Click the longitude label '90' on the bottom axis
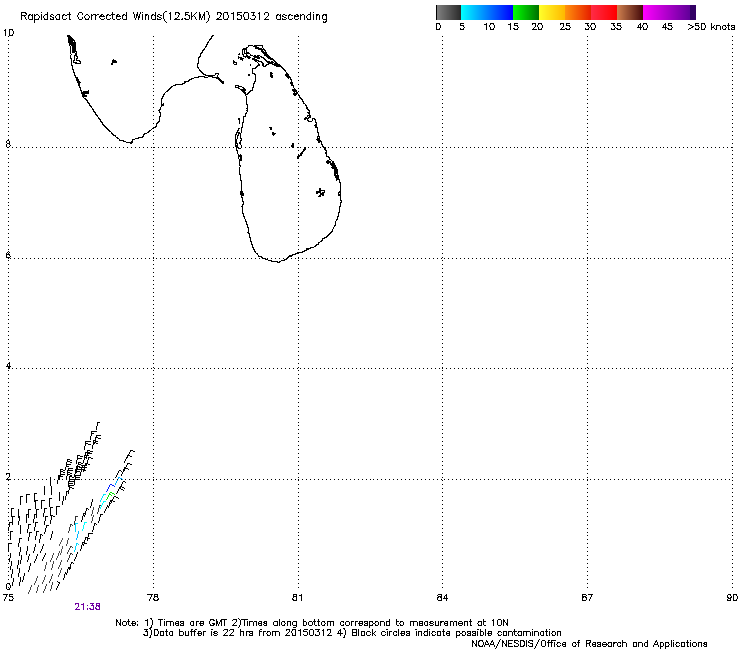Viewport: 740px width, 650px height. click(x=732, y=598)
